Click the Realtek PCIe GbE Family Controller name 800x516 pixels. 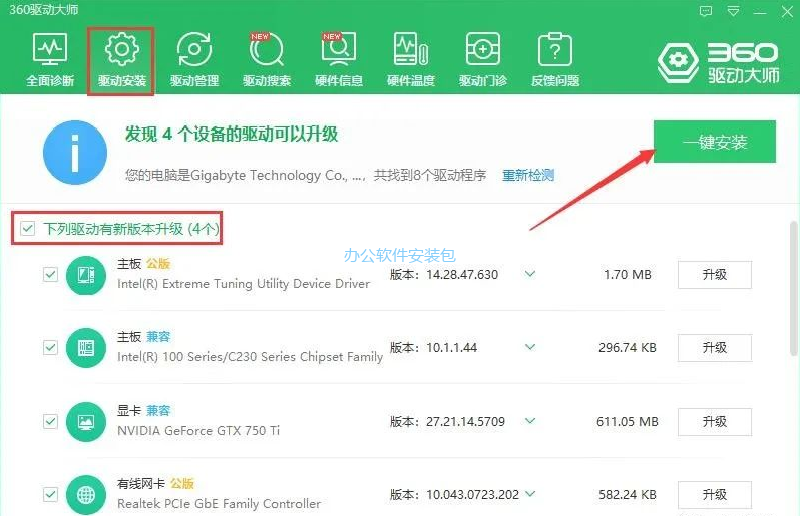[219, 504]
